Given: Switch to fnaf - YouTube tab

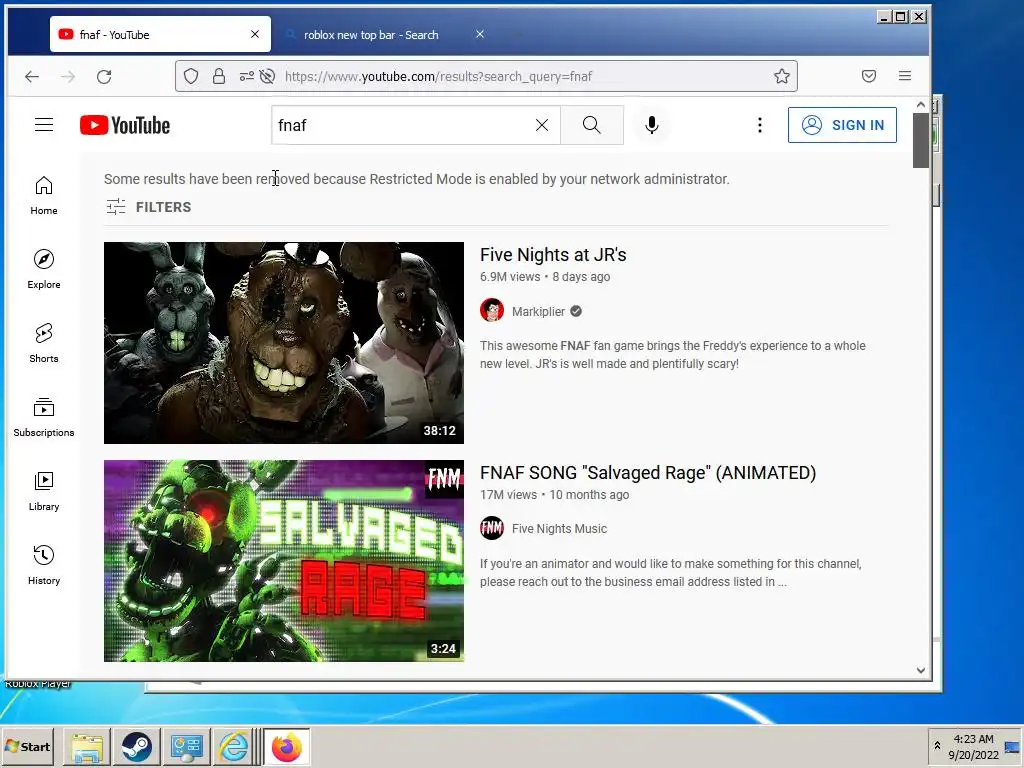Looking at the screenshot, I should (160, 35).
